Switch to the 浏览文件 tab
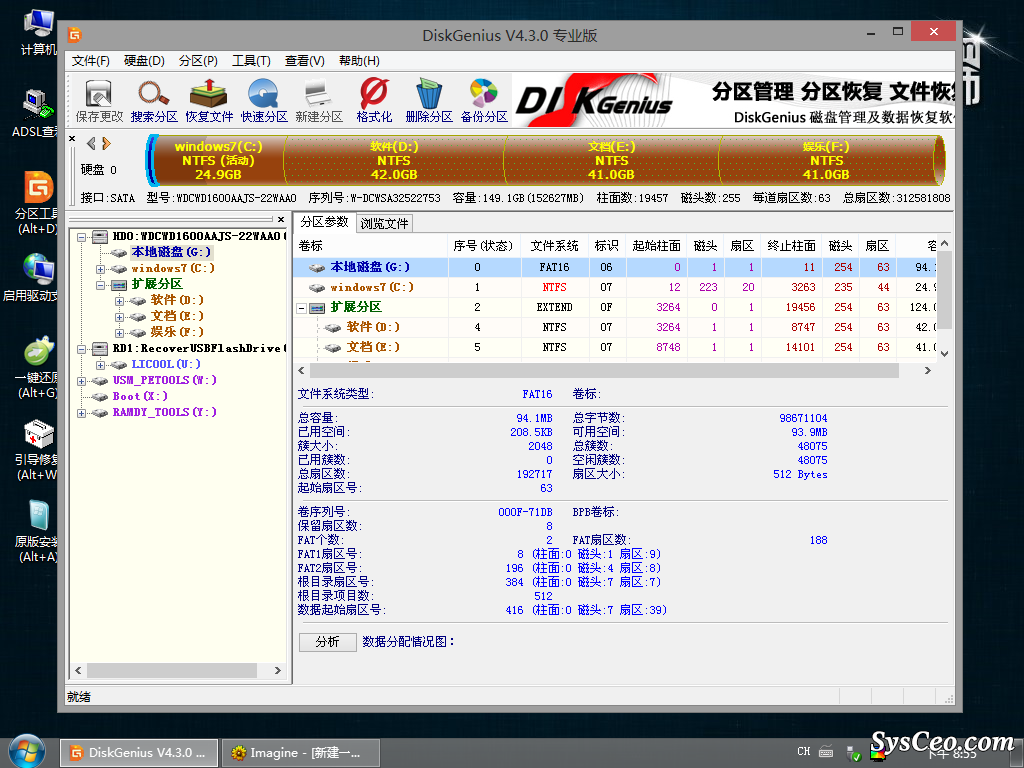The width and height of the screenshot is (1024, 768). (384, 223)
